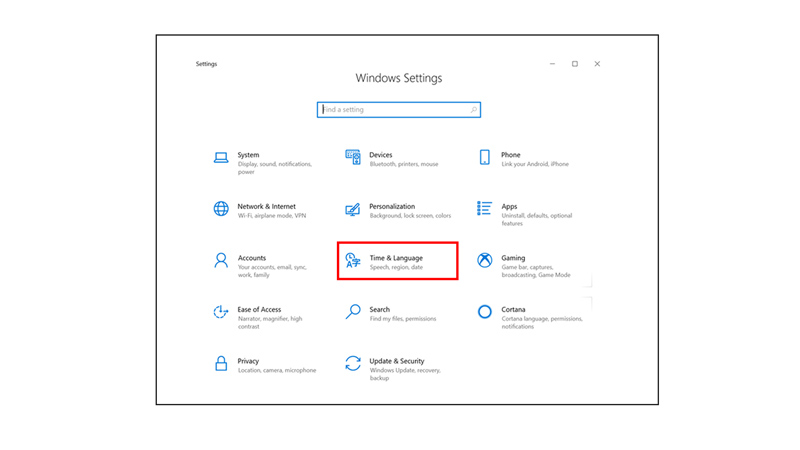Open the Network & Internet globe icon
This screenshot has height=450, width=800.
point(221,209)
